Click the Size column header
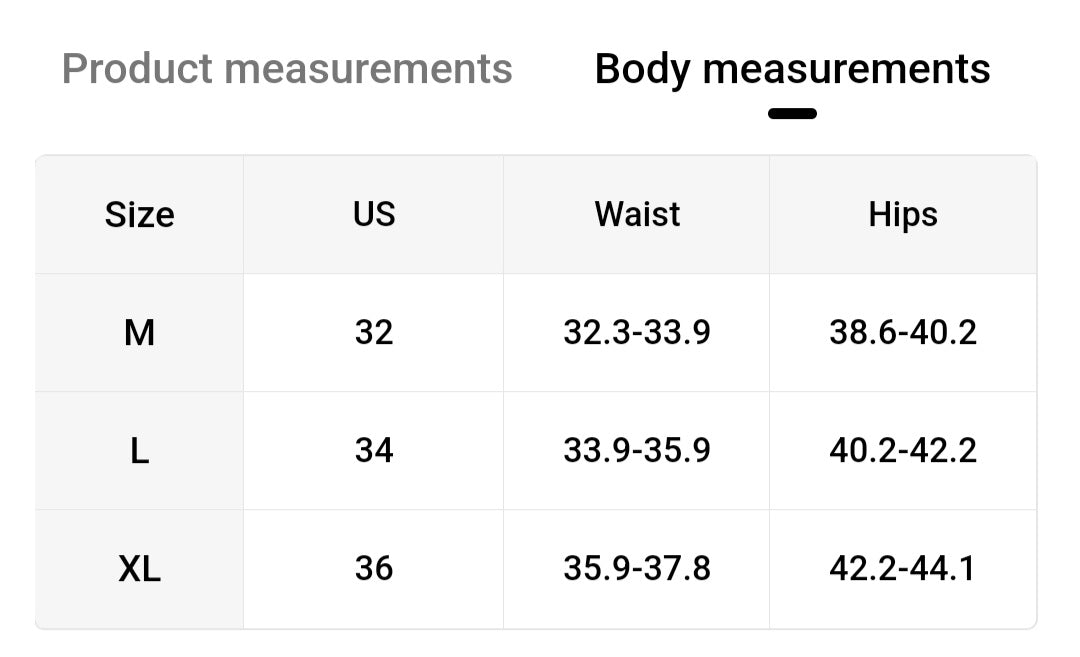 click(139, 214)
